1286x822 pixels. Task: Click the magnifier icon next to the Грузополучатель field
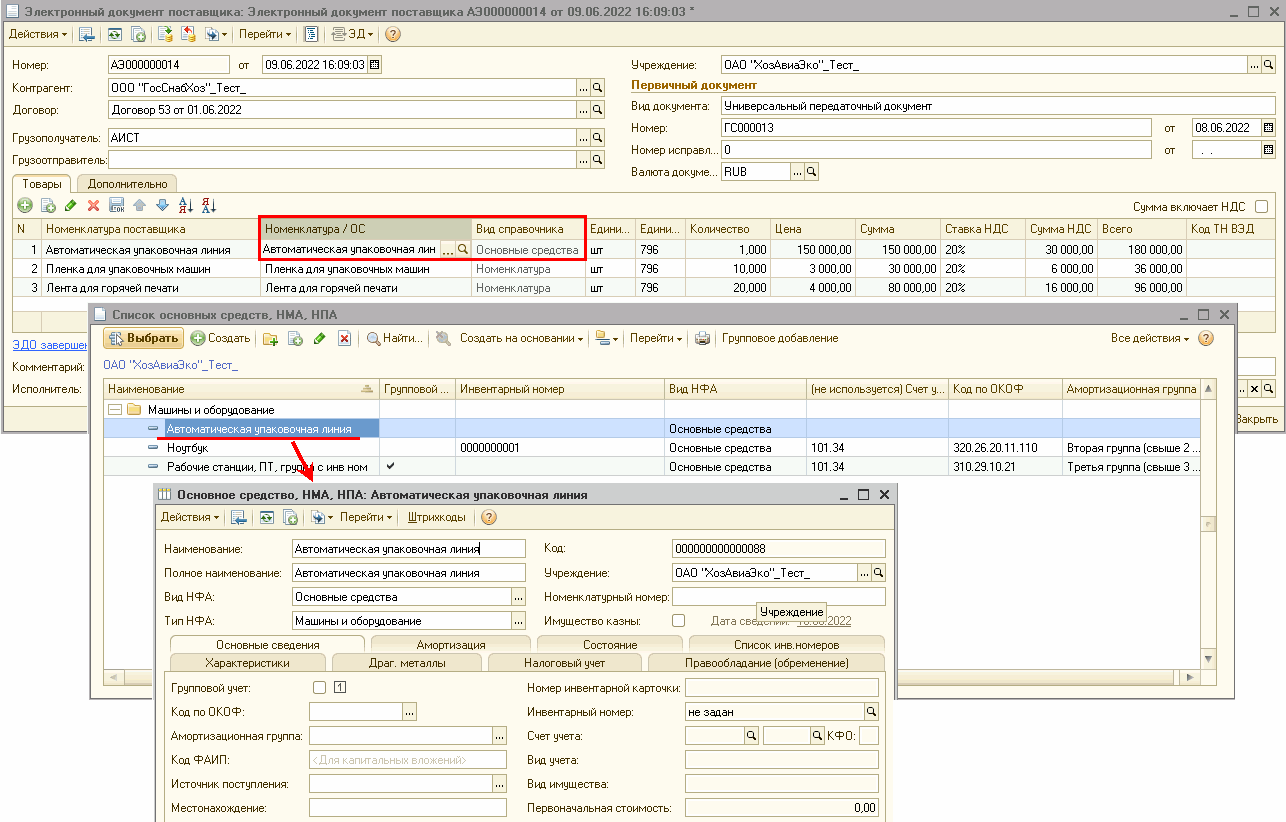tap(598, 138)
